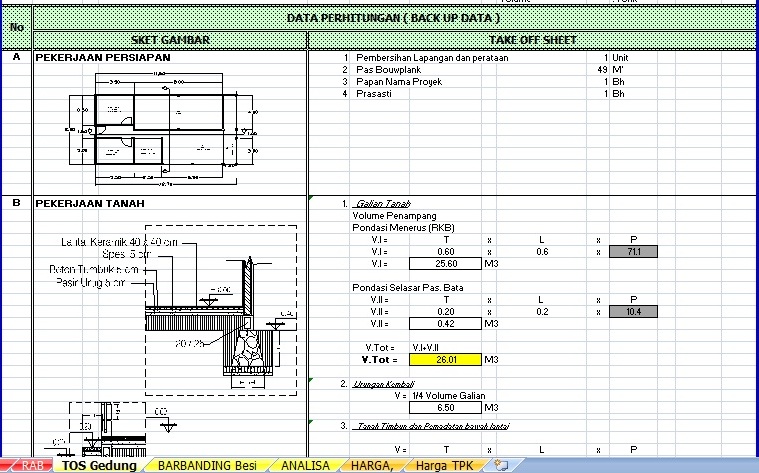
Task: Click the insert new worksheet icon
Action: point(501,466)
